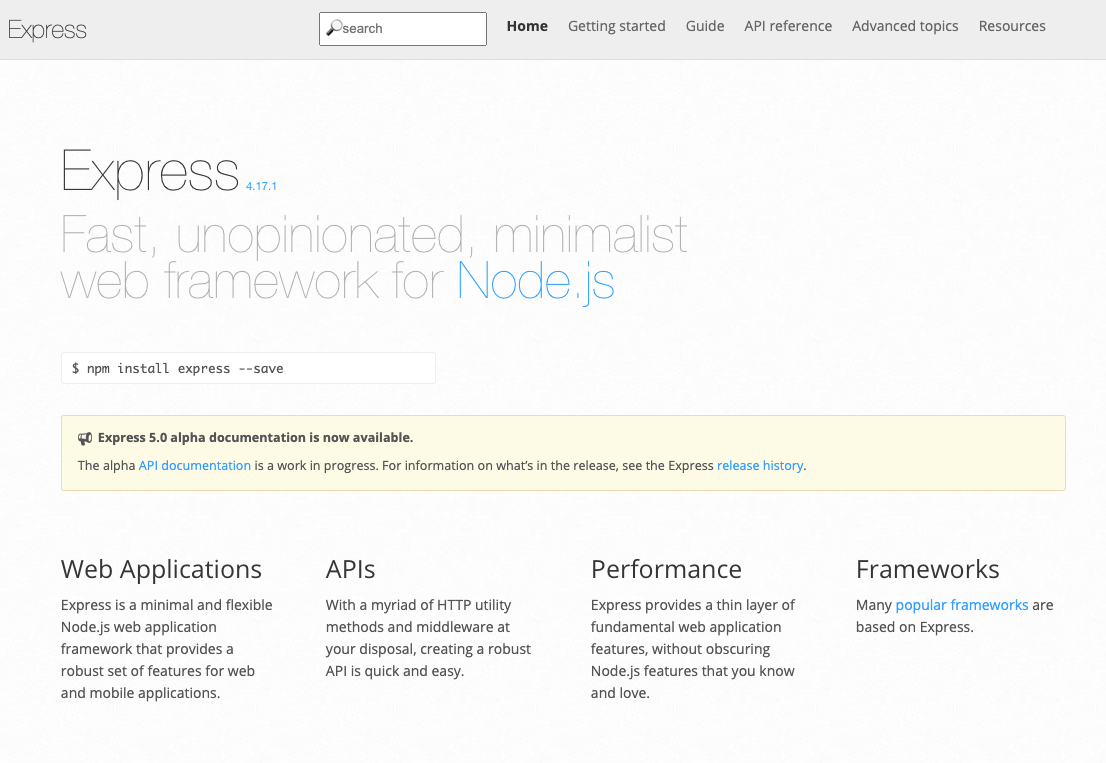Open the Resources menu
This screenshot has width=1106, height=763.
1012,26
